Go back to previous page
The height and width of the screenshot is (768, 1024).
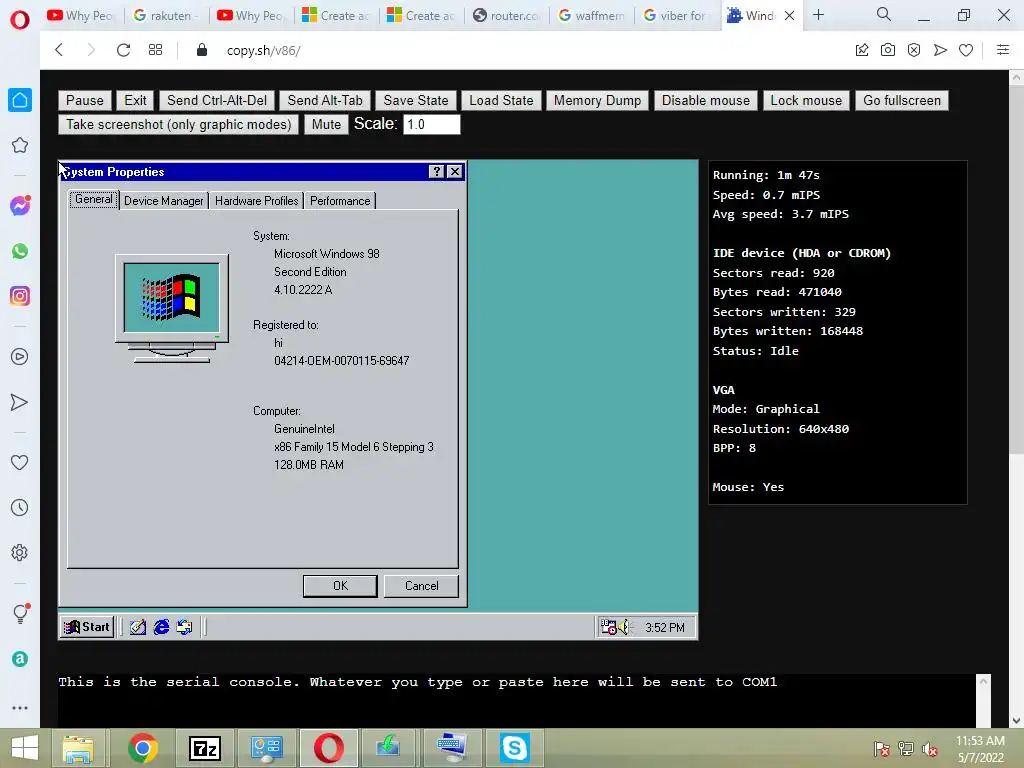(x=59, y=50)
